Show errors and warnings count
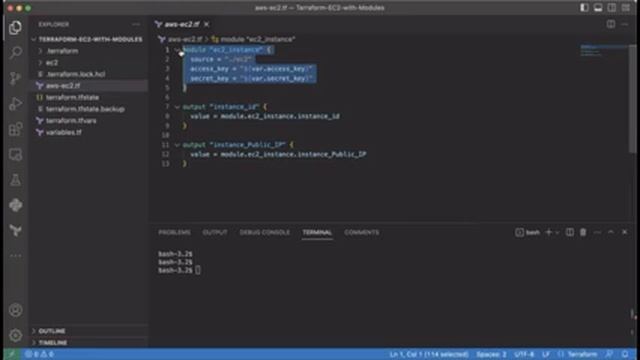Screen dimensions: 640x360 coord(39,354)
